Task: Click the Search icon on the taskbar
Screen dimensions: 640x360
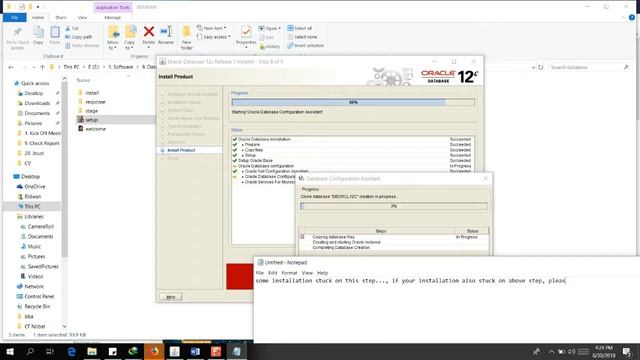Action: pos(30,351)
